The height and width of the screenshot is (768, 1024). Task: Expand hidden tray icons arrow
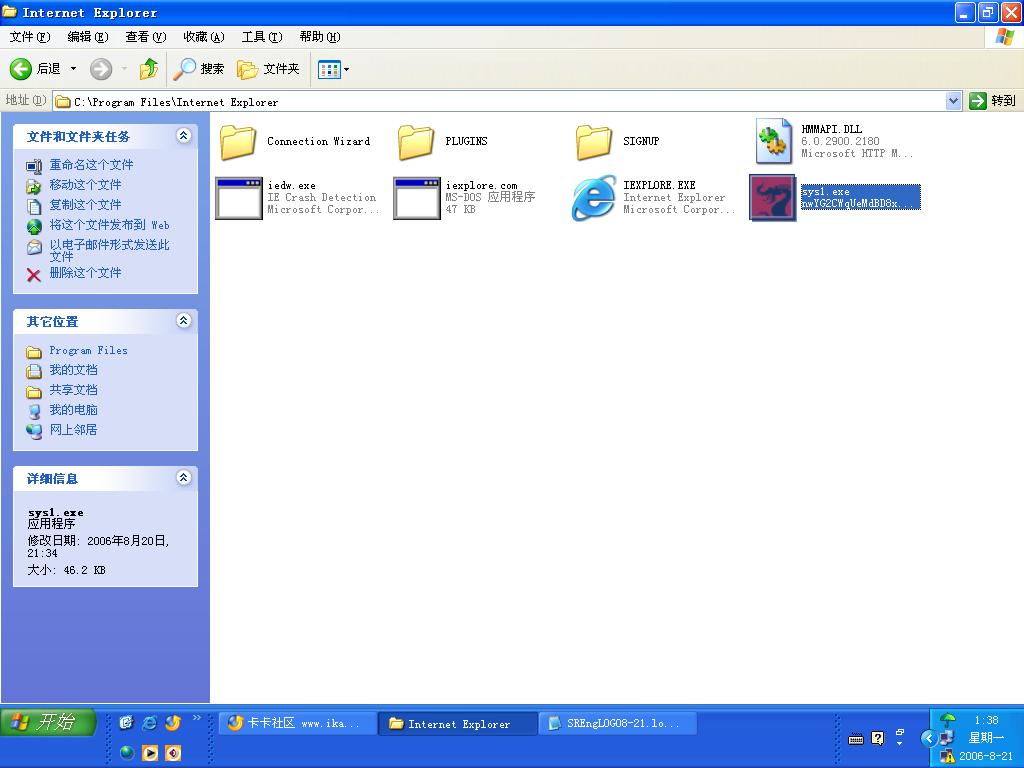click(x=928, y=738)
